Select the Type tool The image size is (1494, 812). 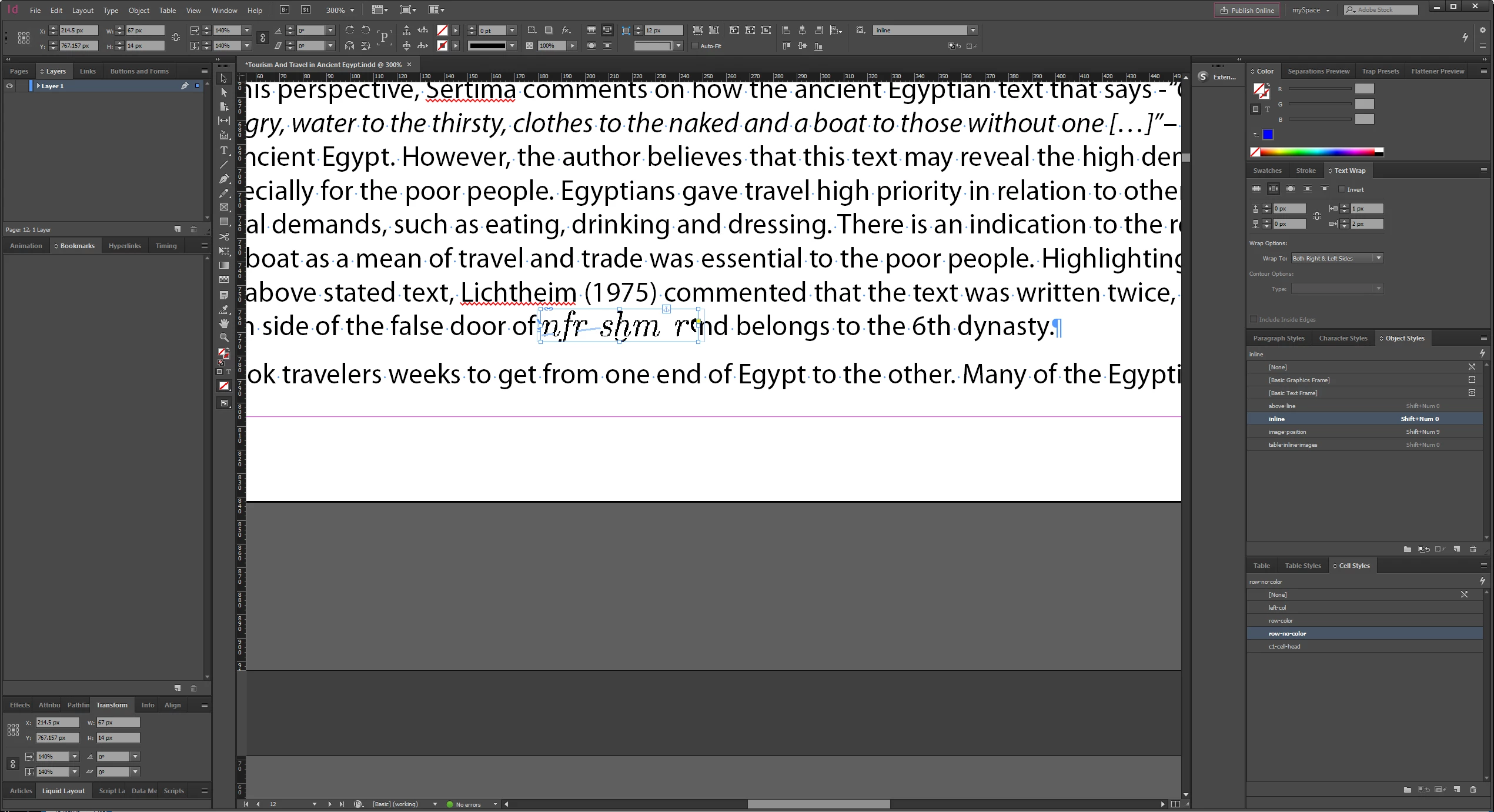point(224,151)
